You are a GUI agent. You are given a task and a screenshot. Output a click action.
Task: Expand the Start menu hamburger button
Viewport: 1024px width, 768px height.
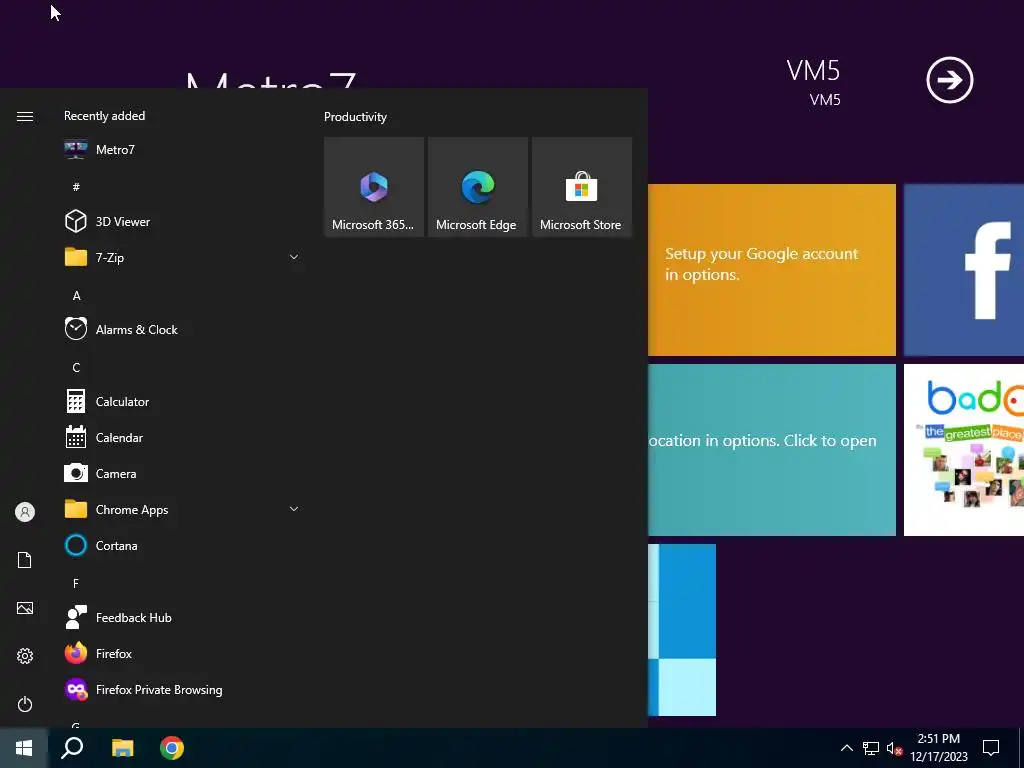click(x=25, y=116)
